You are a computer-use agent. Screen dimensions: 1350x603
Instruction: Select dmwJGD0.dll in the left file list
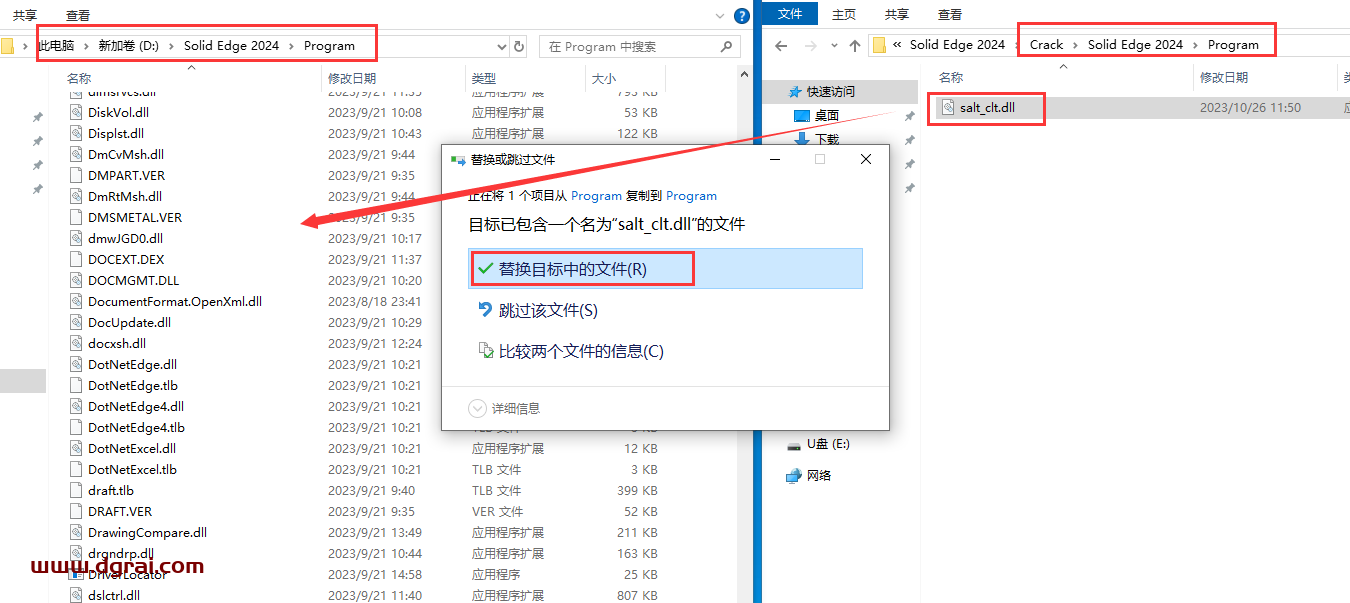125,238
